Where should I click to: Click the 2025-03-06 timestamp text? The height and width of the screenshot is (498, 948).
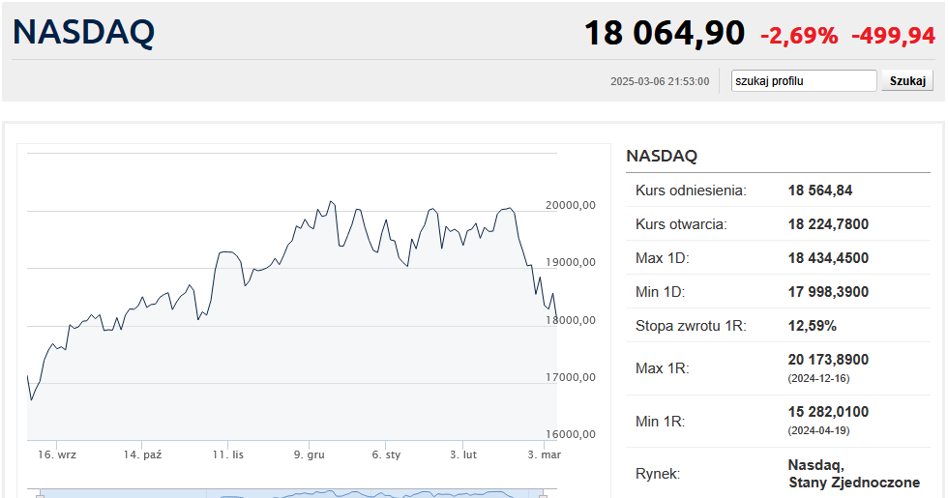click(x=659, y=82)
